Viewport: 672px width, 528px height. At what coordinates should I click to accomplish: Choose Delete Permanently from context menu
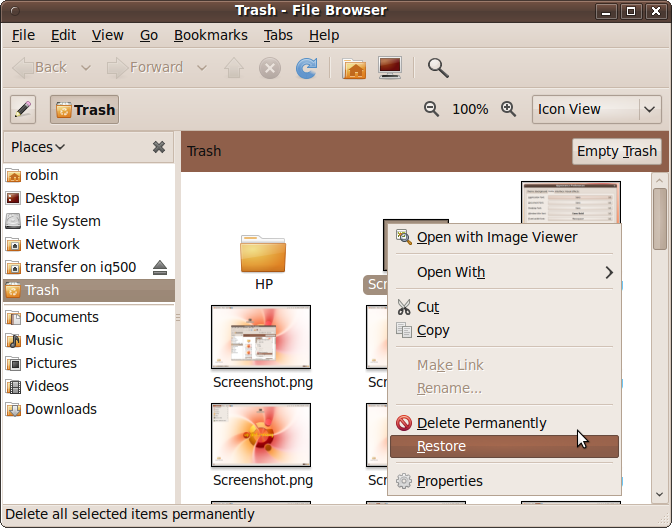pyautogui.click(x=504, y=423)
